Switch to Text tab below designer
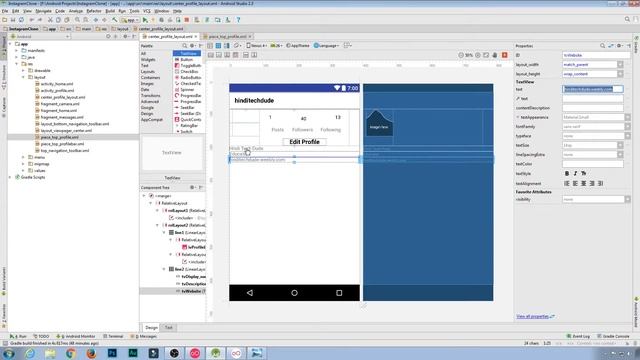This screenshot has width=640, height=360. (x=169, y=327)
